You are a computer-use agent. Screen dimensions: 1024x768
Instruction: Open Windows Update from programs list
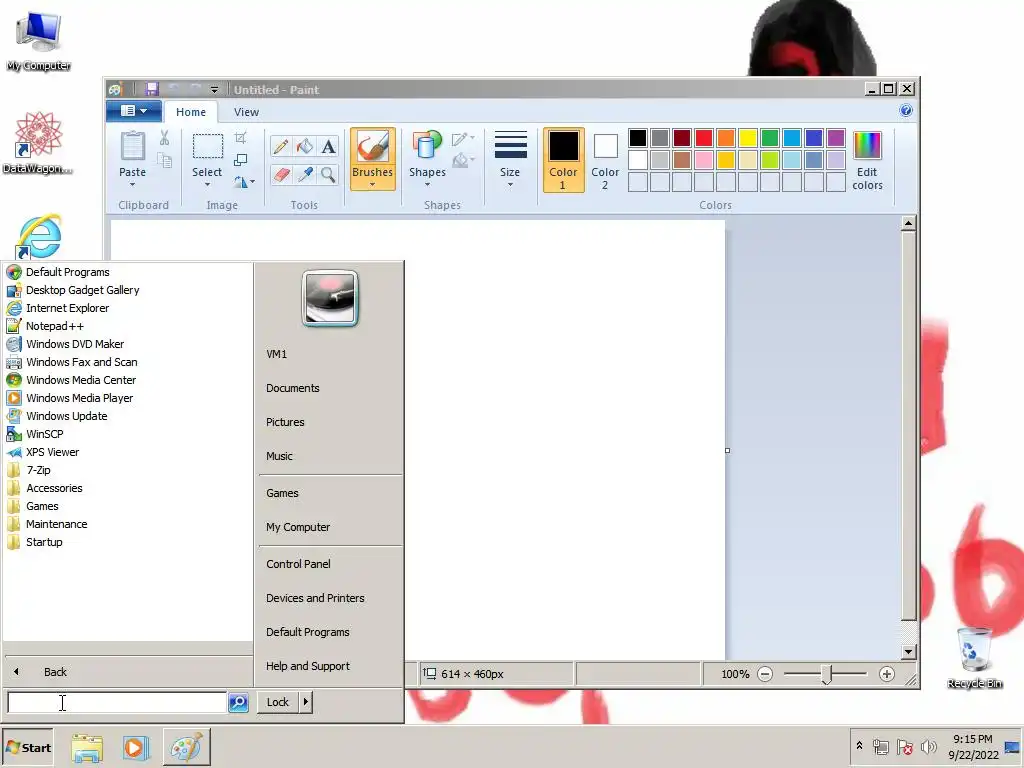tap(67, 416)
